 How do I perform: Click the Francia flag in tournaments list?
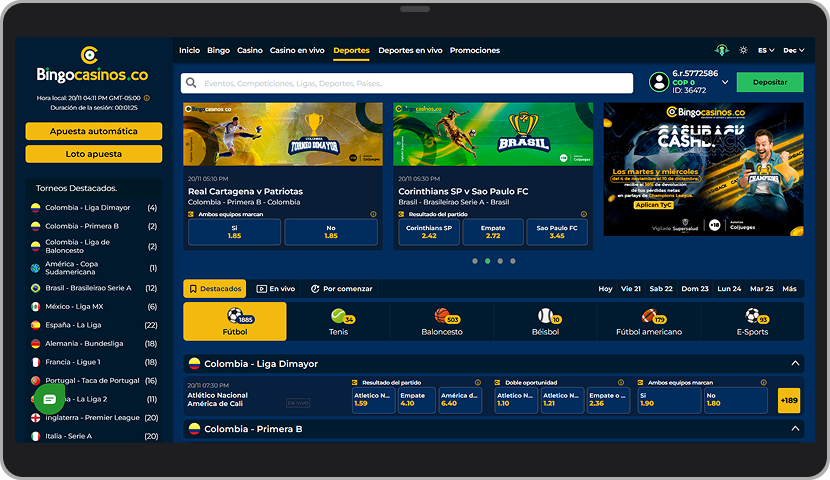[x=35, y=362]
